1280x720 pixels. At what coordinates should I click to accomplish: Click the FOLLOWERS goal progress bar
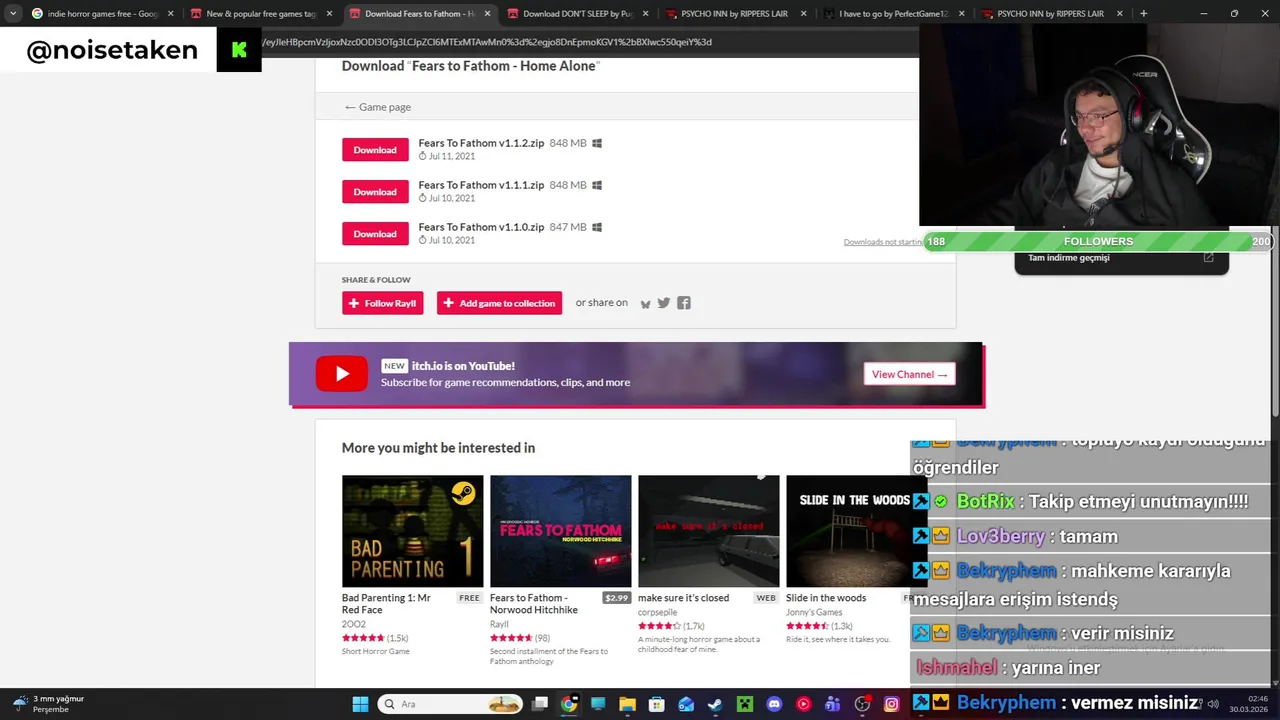coord(1099,241)
